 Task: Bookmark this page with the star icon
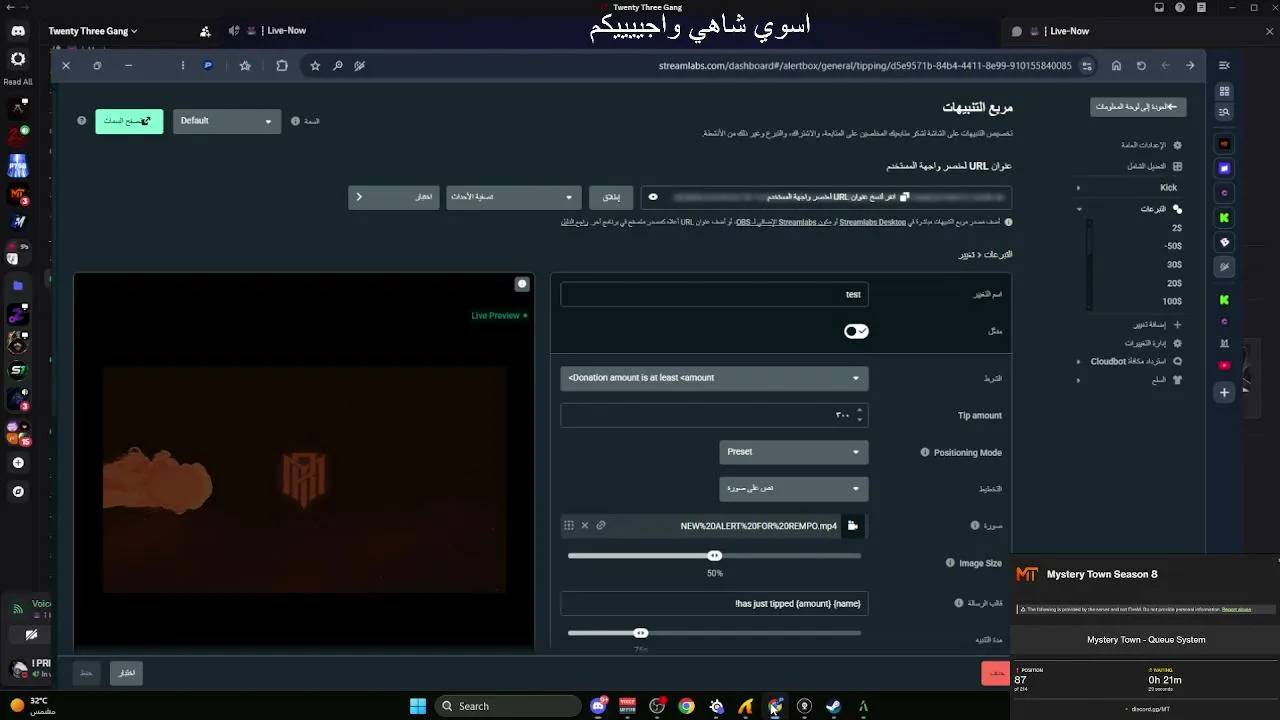(x=315, y=66)
